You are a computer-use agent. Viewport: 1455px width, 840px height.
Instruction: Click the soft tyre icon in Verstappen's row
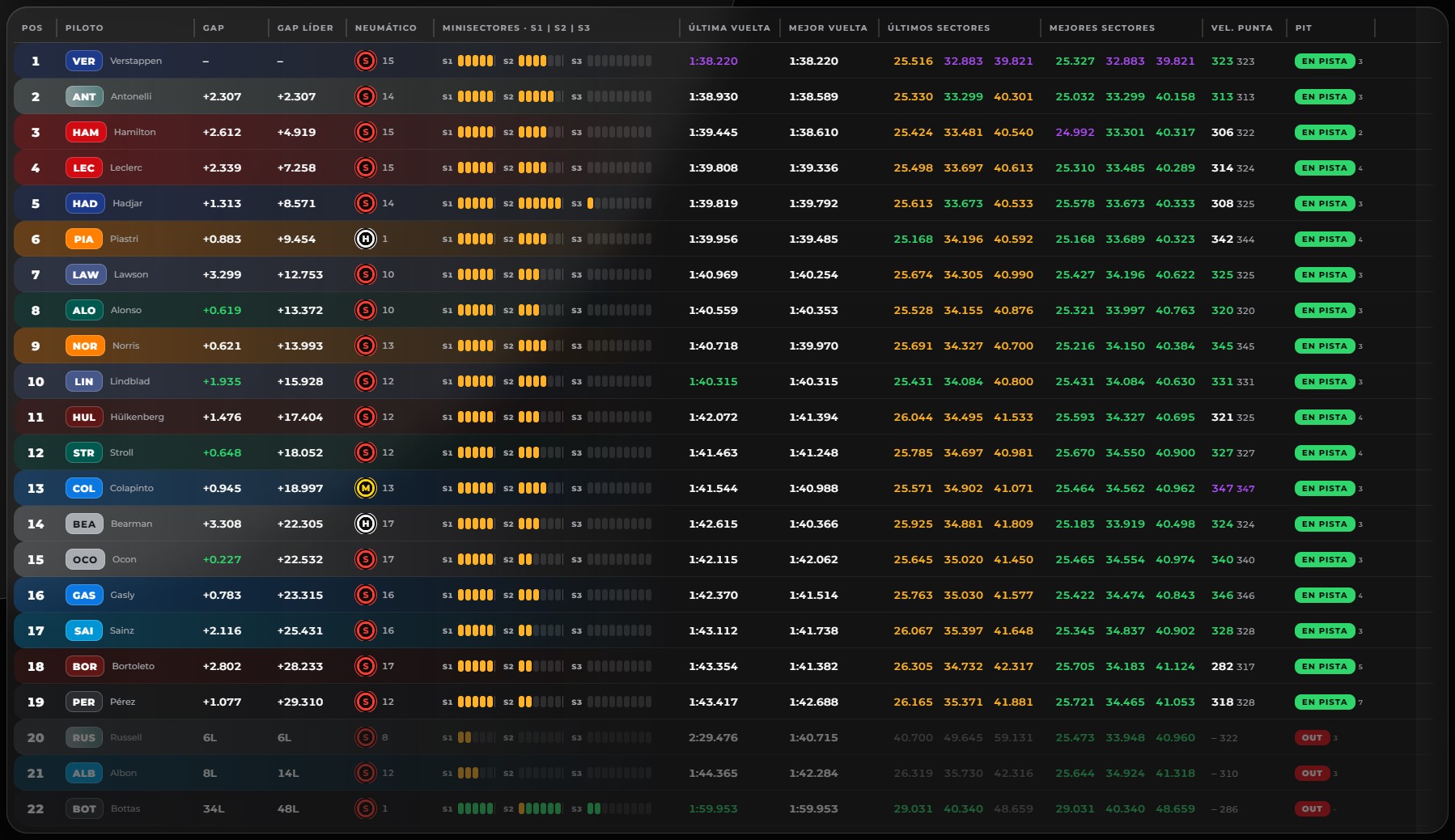coord(366,61)
